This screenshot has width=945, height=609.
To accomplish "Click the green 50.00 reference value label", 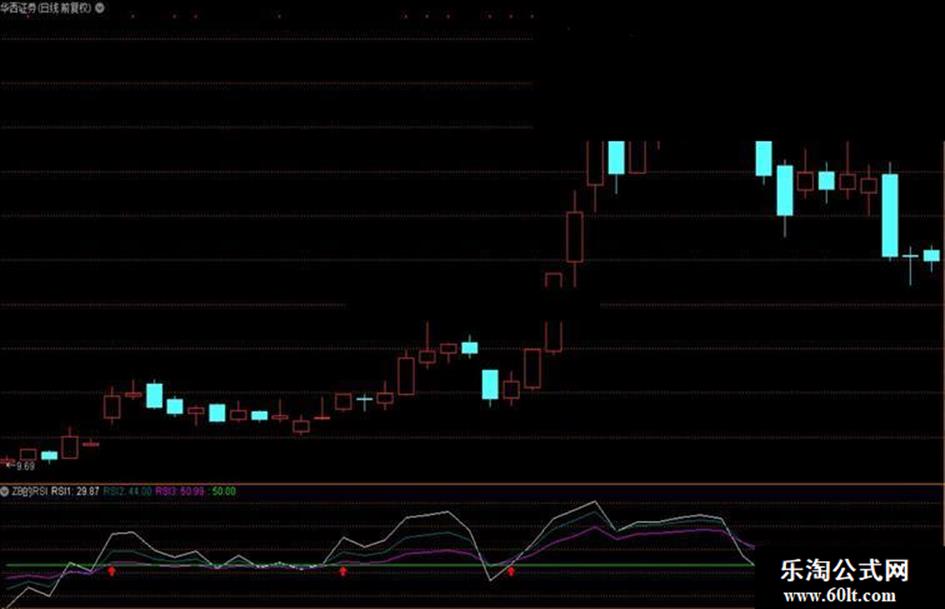I will pos(224,491).
